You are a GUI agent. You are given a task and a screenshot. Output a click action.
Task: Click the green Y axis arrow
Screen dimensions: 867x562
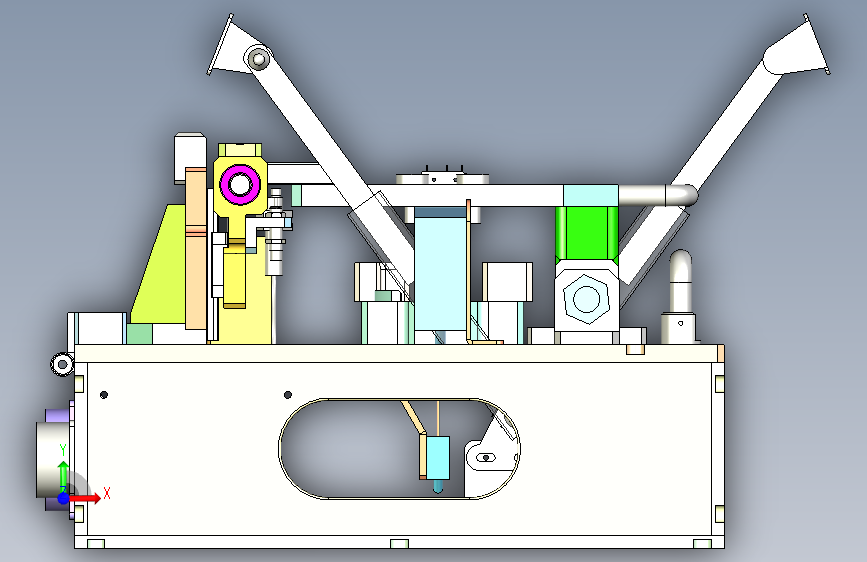coord(64,475)
